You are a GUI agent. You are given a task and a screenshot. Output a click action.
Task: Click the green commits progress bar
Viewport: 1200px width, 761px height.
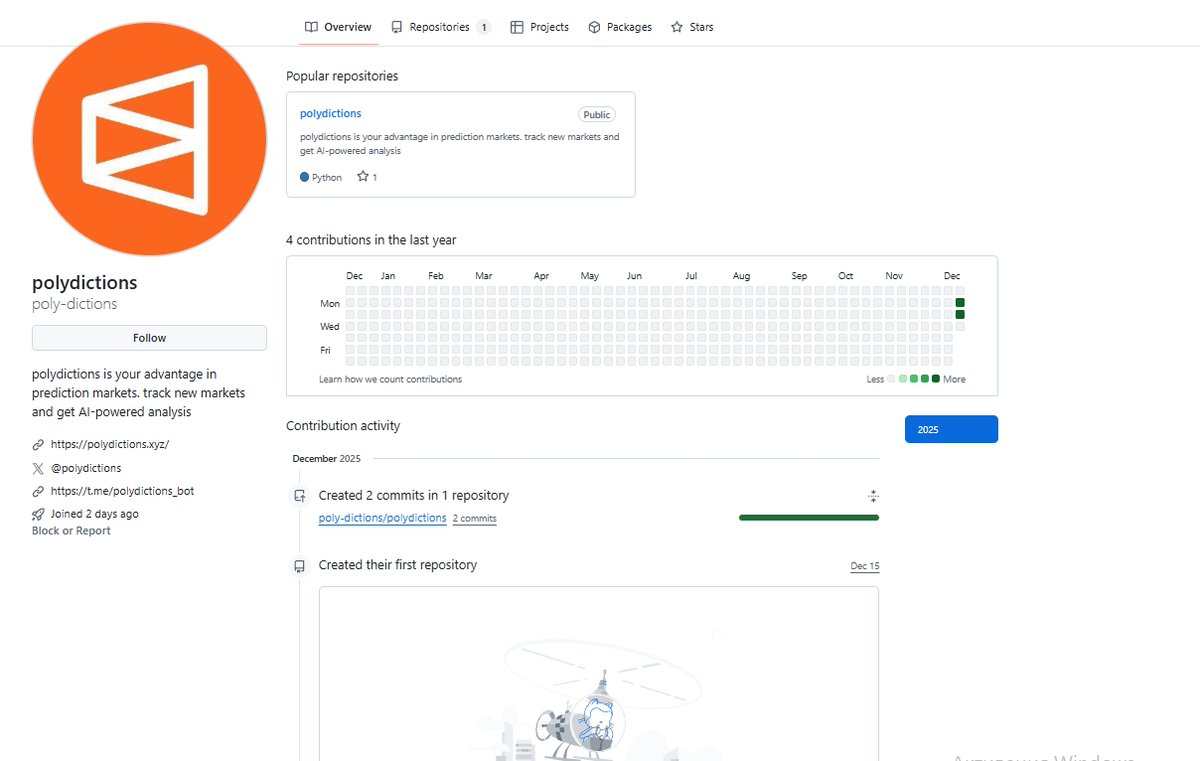point(809,518)
